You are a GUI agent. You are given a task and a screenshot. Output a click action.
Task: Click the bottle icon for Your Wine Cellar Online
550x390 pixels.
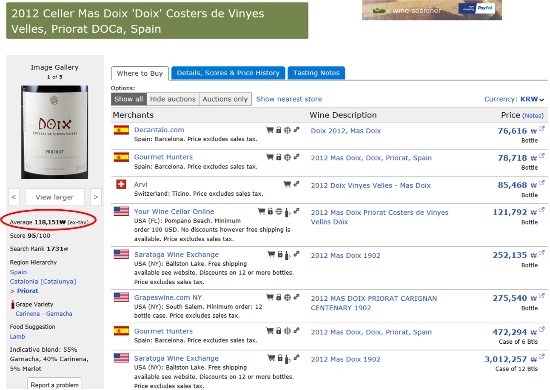[287, 212]
